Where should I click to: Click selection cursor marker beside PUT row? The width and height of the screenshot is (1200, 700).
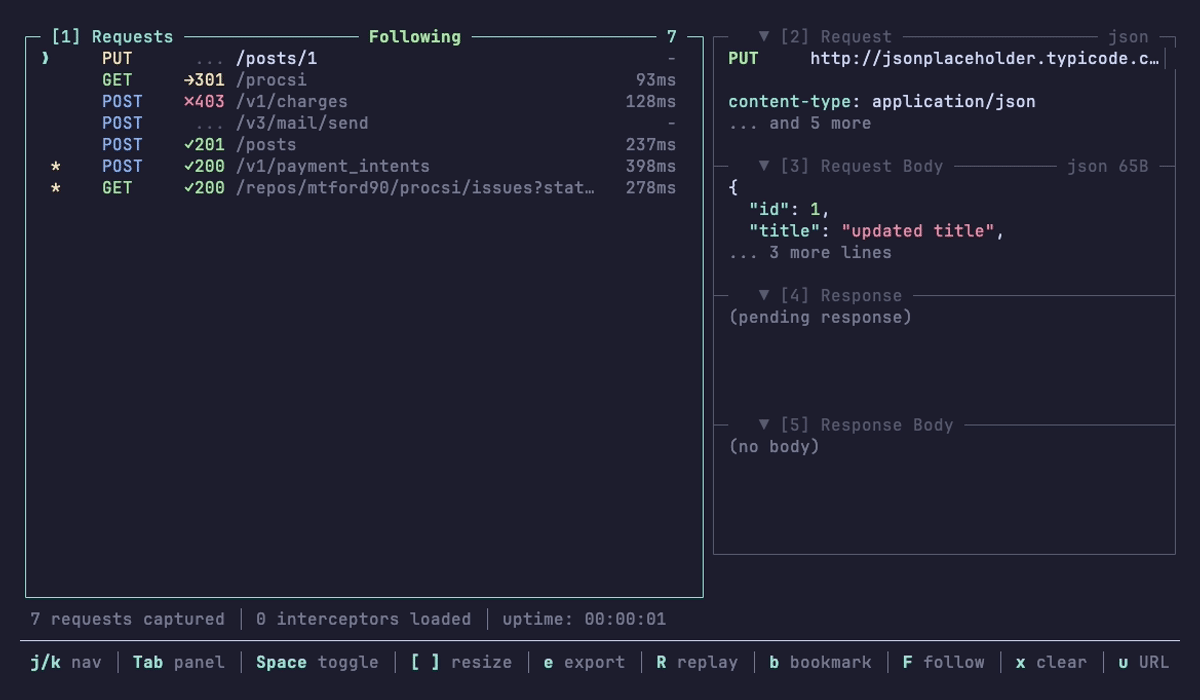click(45, 59)
